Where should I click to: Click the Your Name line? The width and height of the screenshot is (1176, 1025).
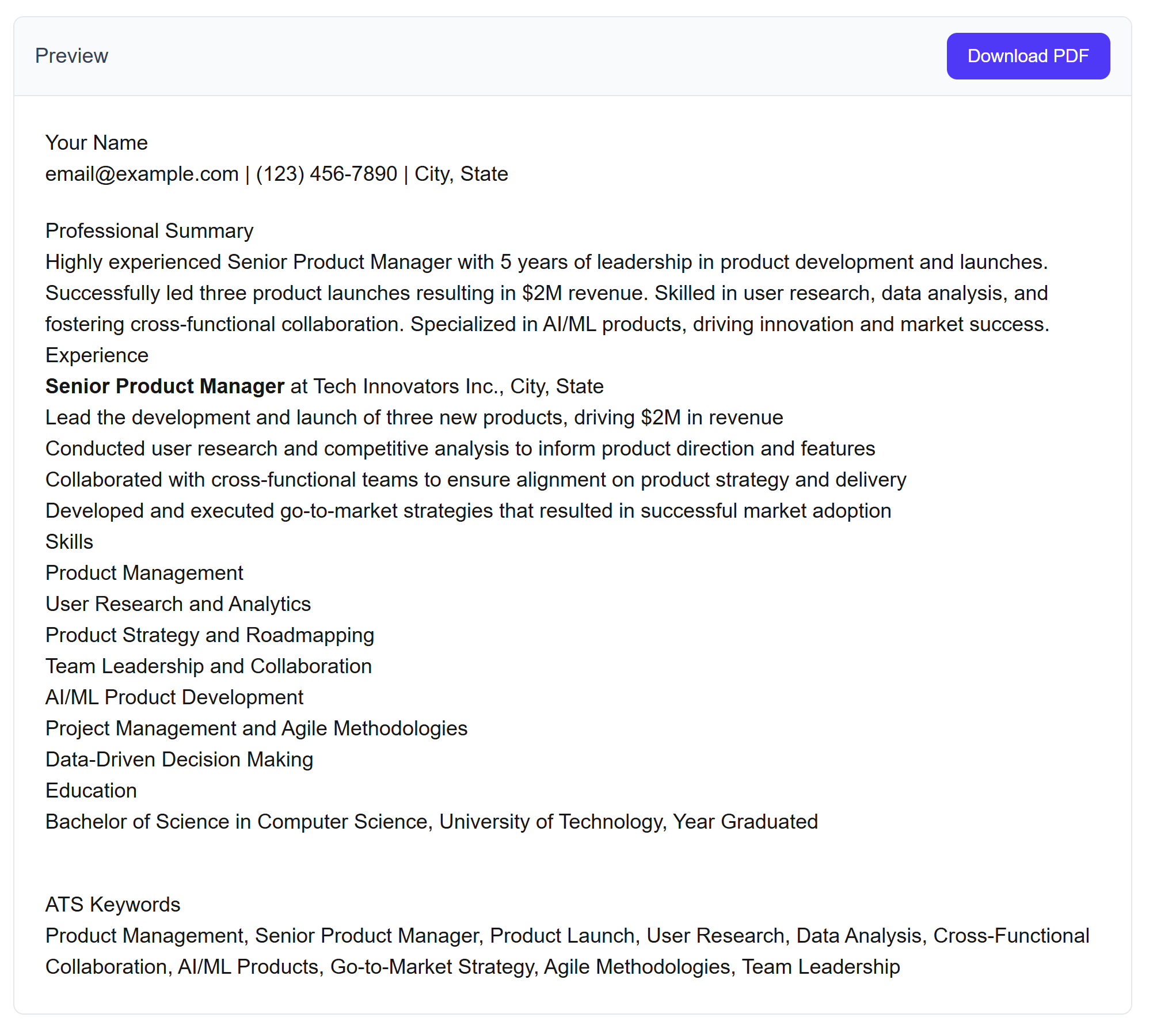(x=97, y=143)
